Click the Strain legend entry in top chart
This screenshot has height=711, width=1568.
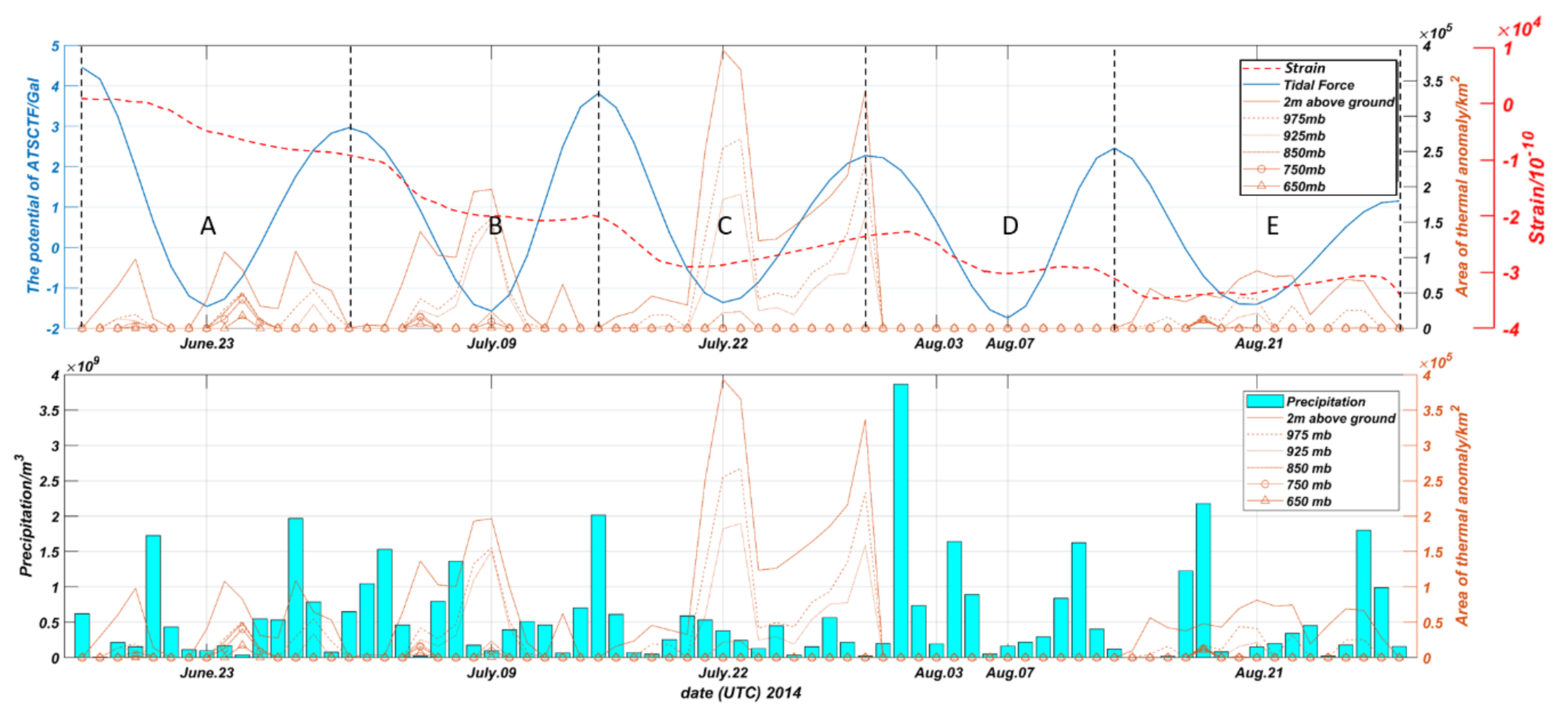point(1304,68)
